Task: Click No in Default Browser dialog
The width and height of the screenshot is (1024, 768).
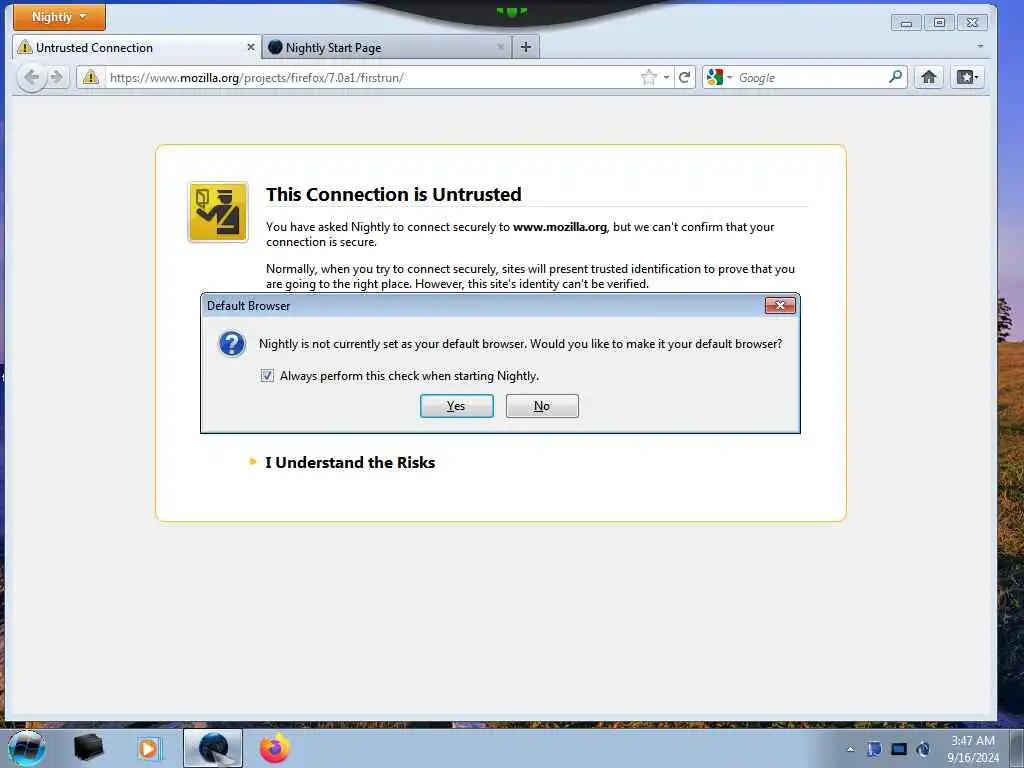Action: click(x=542, y=406)
